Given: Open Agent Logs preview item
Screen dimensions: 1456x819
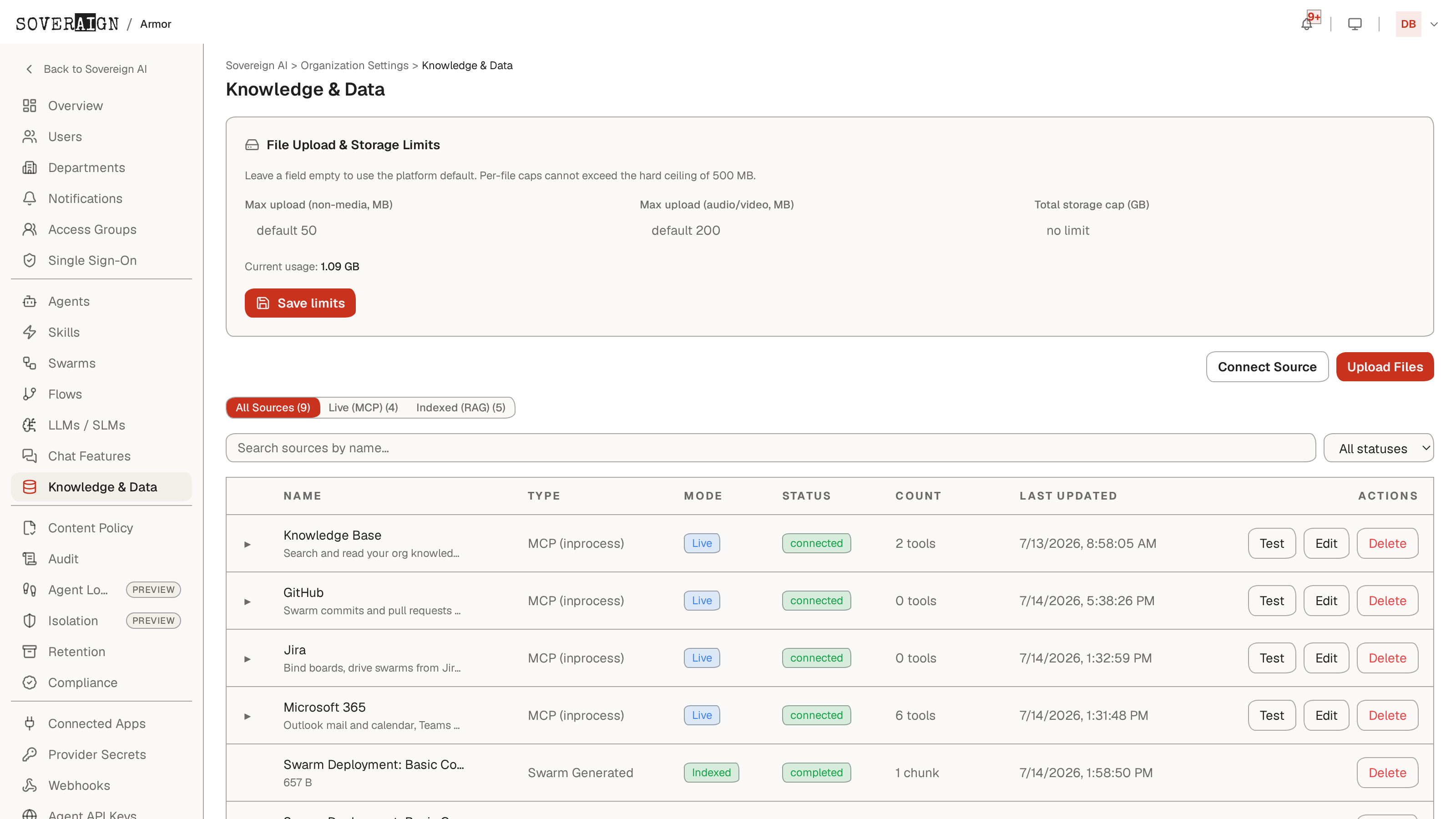Looking at the screenshot, I should (x=101, y=590).
